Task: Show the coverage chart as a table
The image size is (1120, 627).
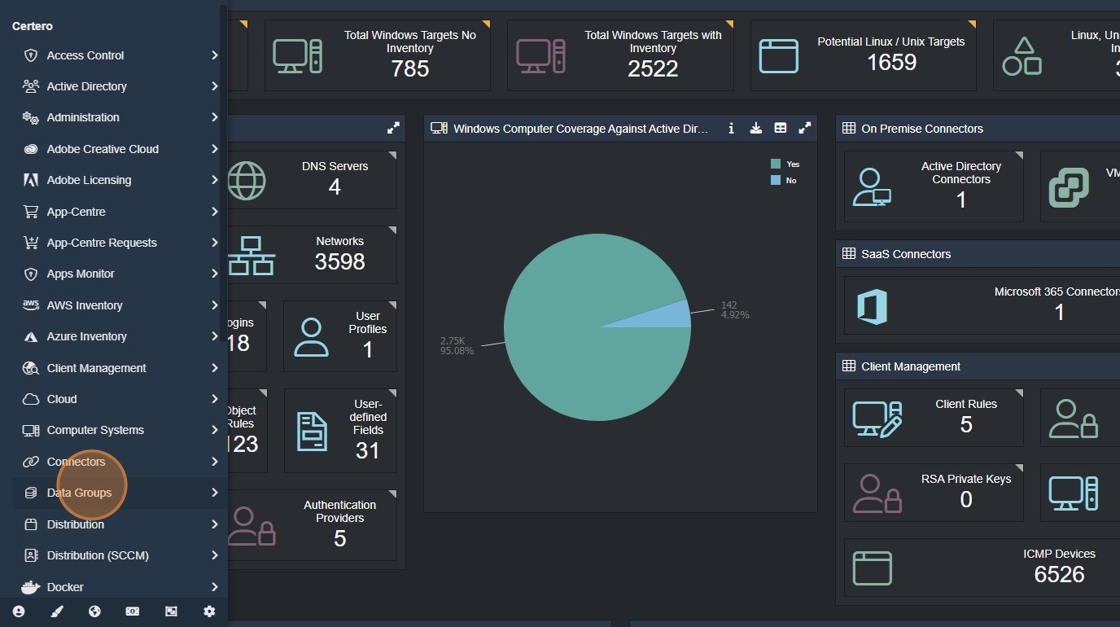Action: [780, 129]
